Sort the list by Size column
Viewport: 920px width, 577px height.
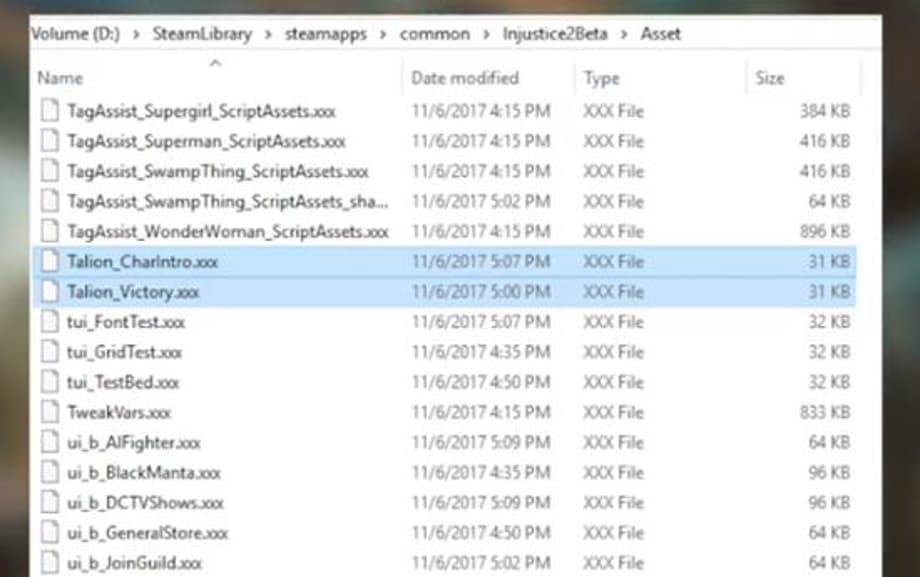click(770, 78)
